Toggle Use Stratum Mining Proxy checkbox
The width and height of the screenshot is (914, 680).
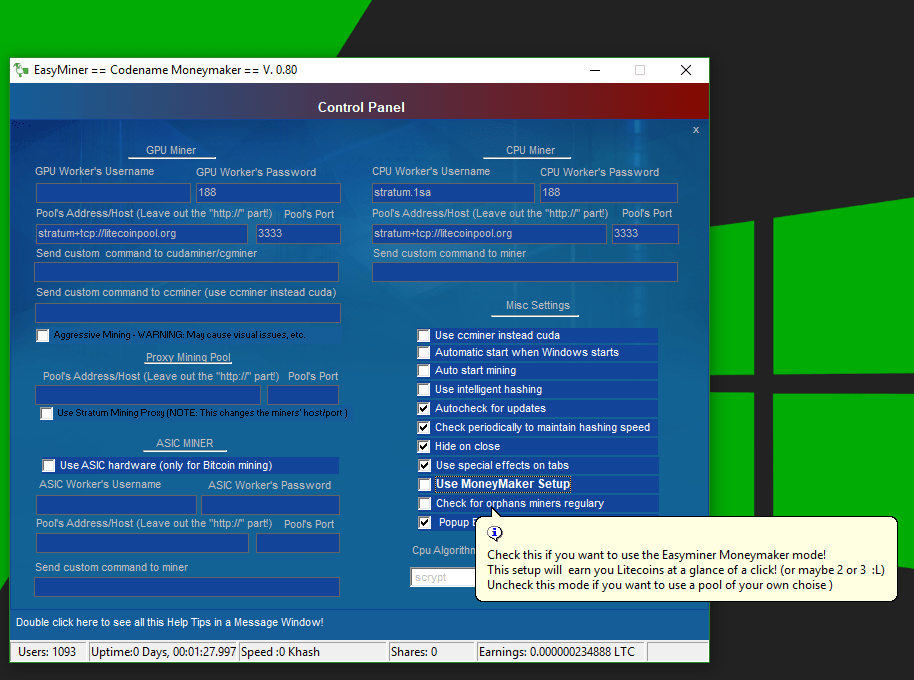47,413
